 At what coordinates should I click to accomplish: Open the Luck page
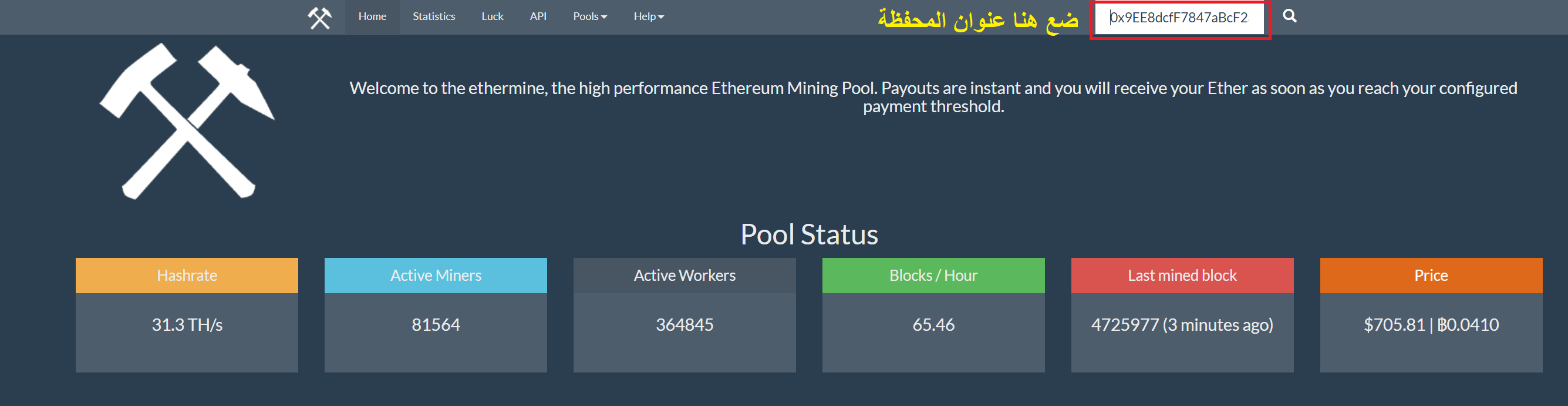[493, 16]
